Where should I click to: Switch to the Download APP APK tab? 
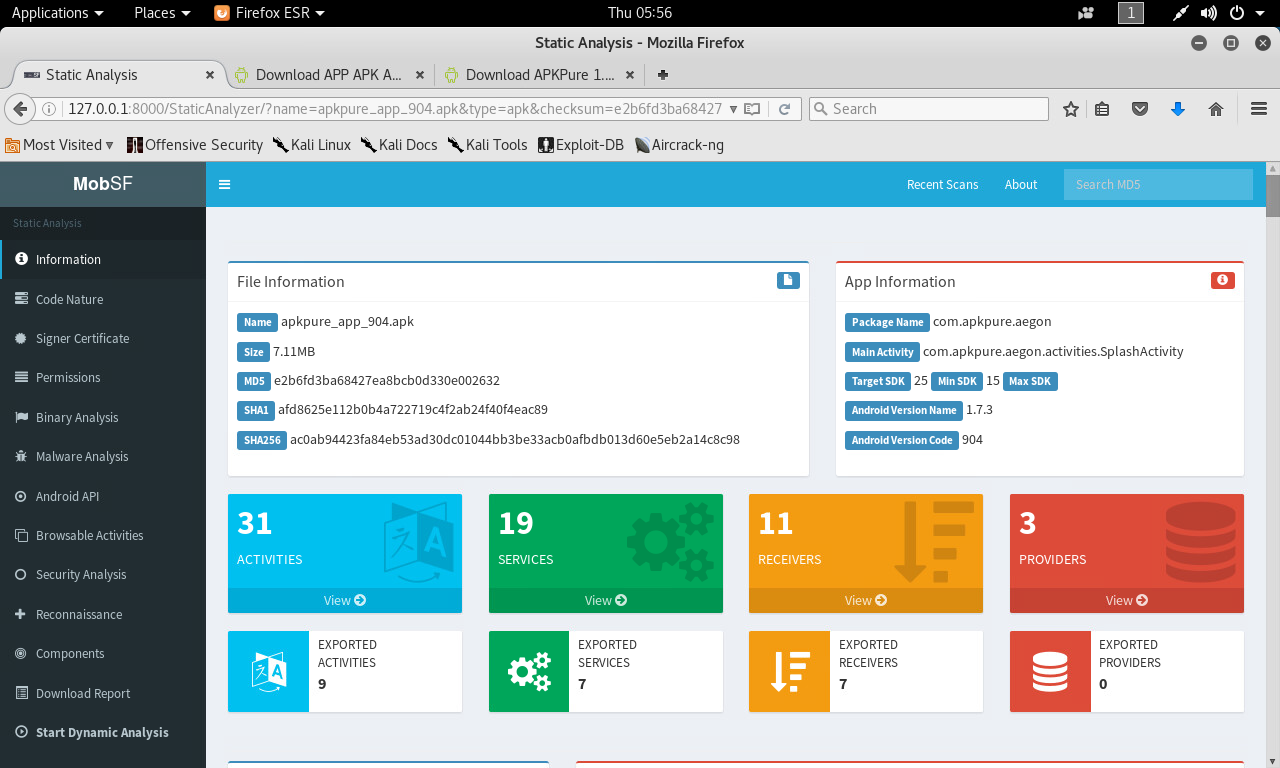pos(328,75)
